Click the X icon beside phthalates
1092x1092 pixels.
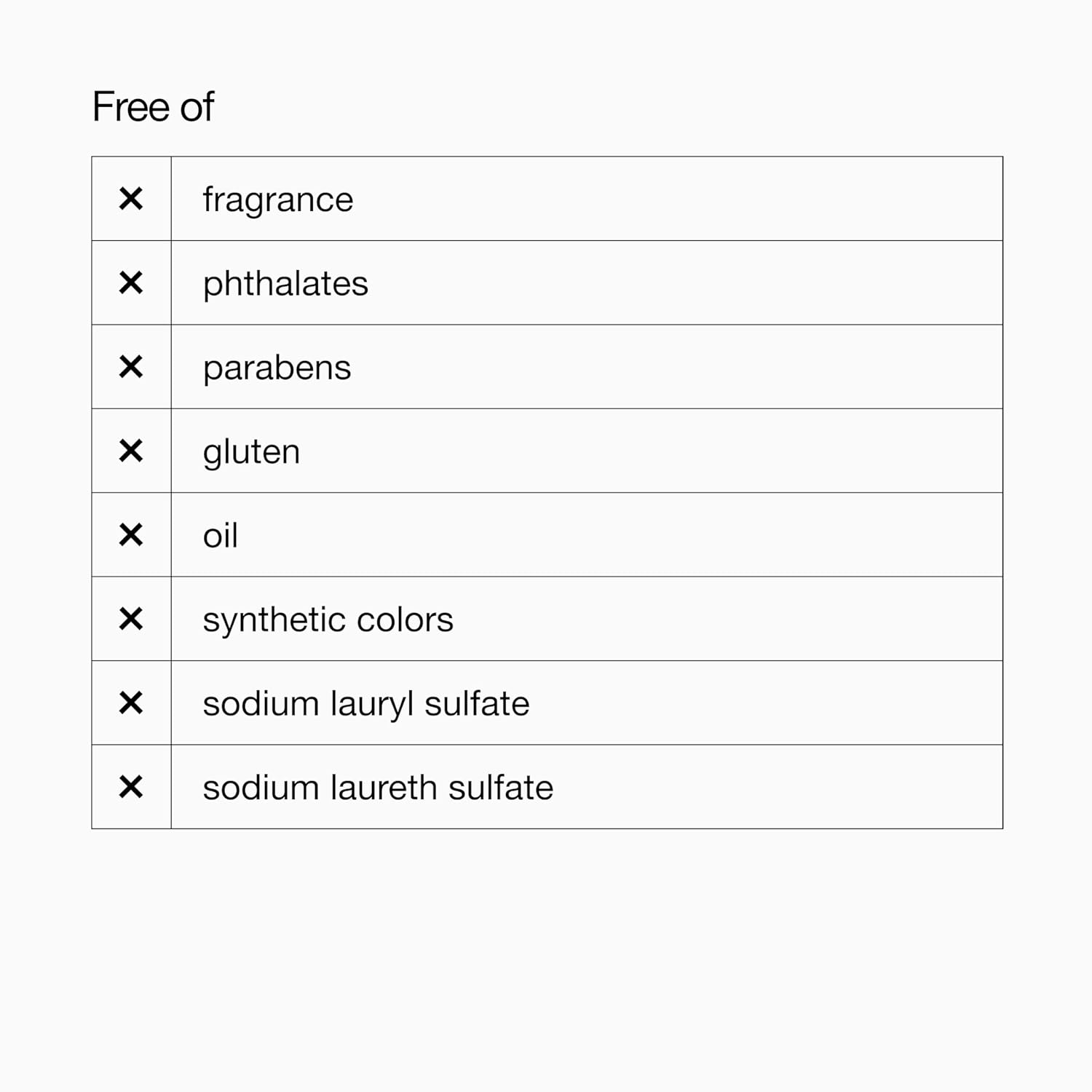coord(131,282)
